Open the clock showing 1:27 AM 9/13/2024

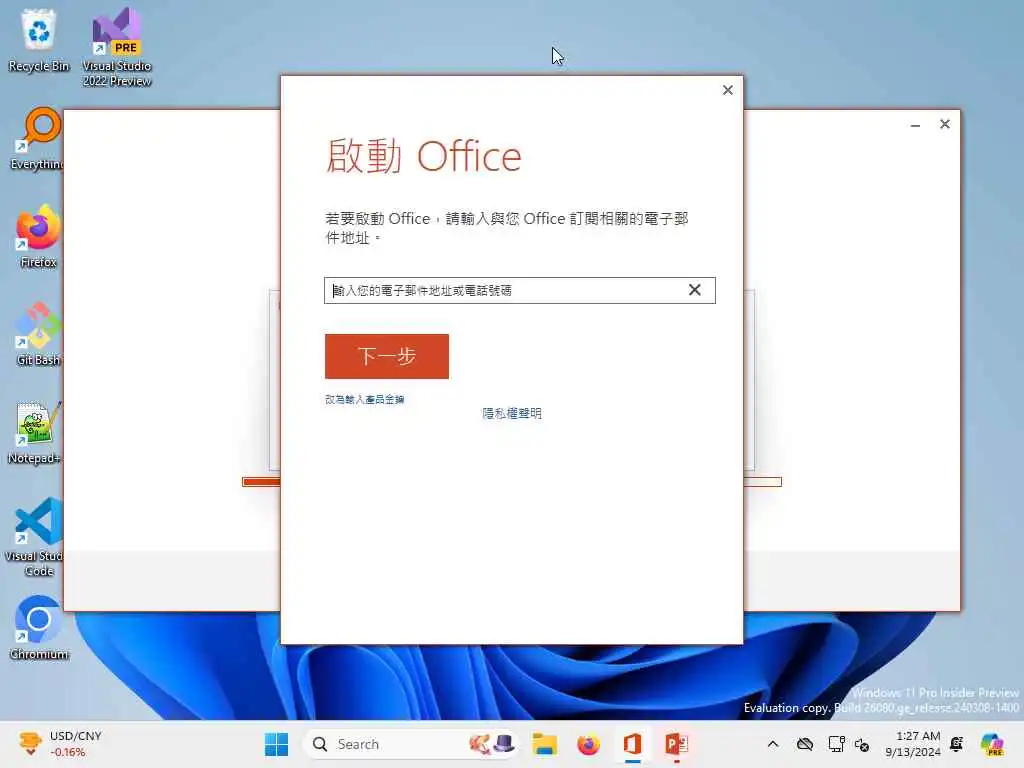912,744
